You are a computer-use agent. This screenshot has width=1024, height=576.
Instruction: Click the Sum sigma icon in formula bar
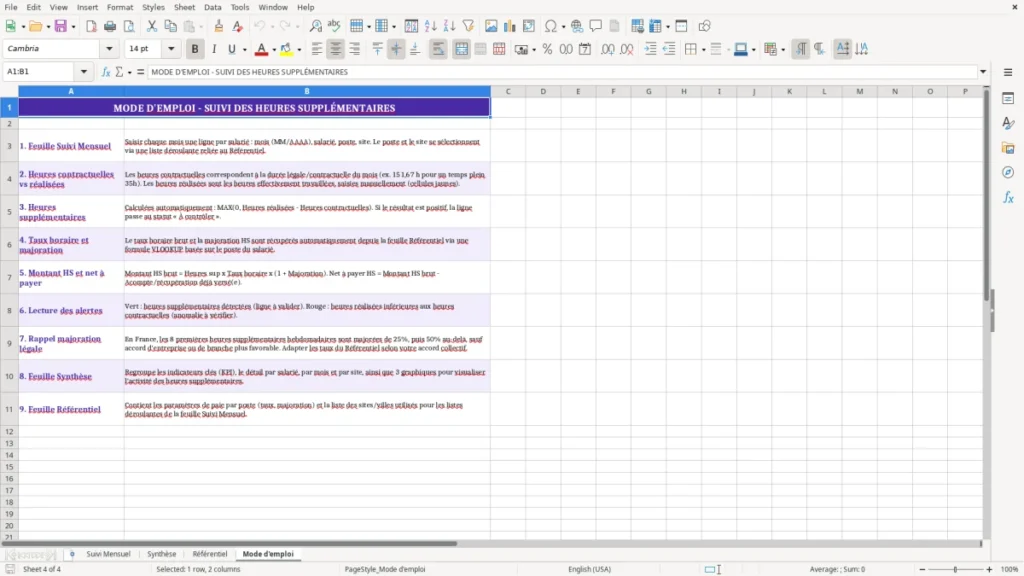pos(119,72)
